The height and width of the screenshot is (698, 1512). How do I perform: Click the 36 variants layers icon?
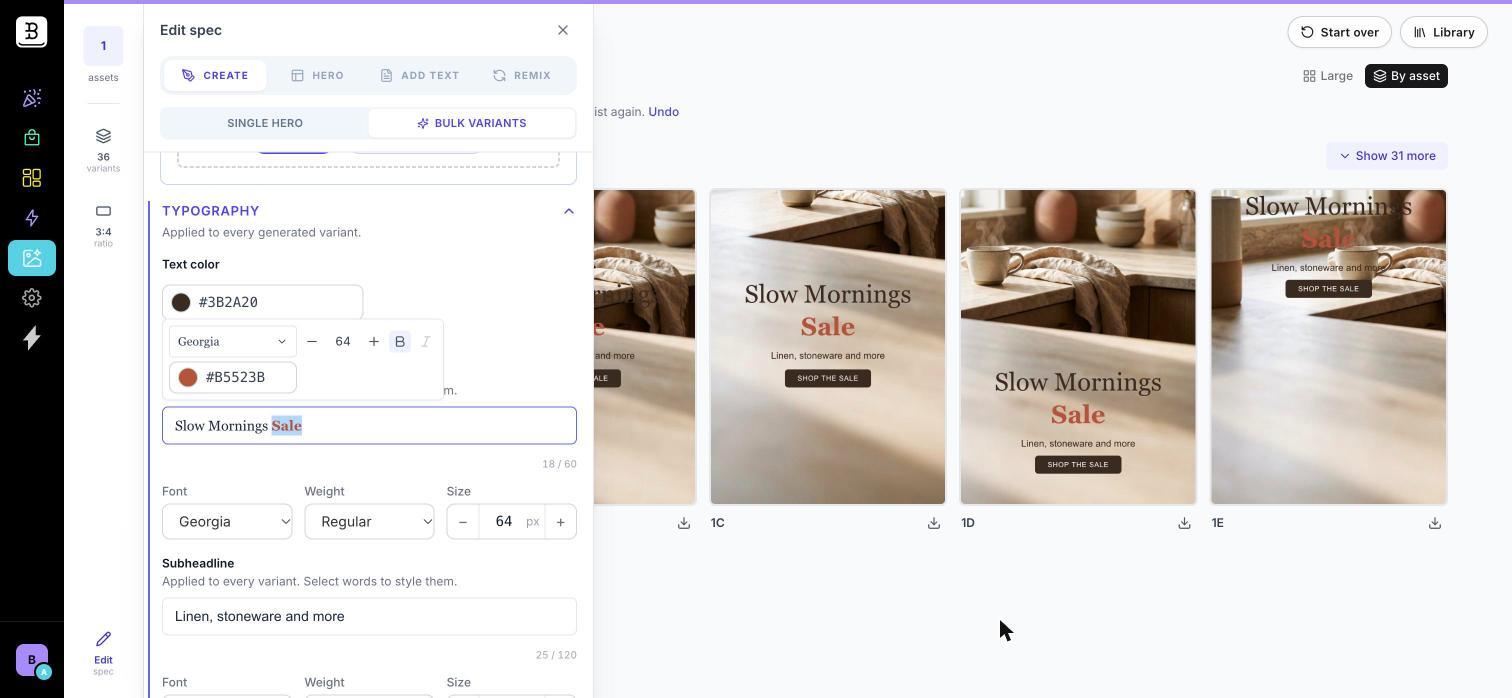[x=103, y=136]
